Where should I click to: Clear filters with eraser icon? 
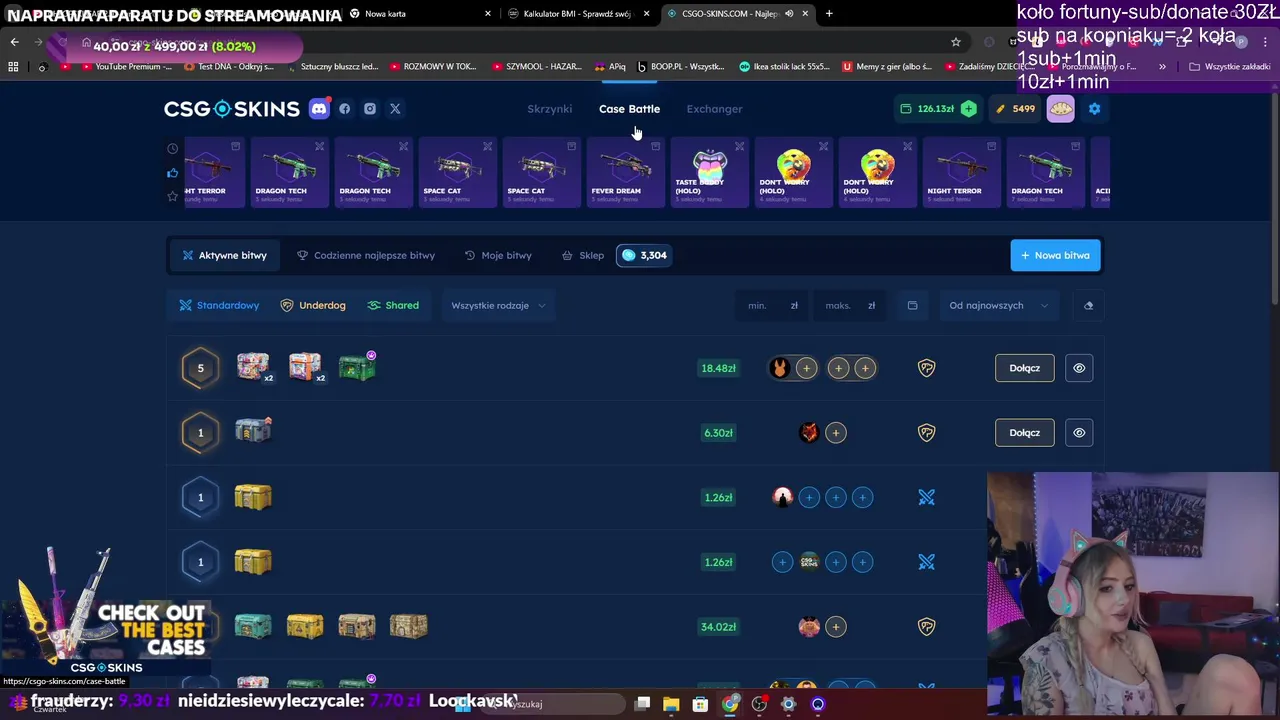pos(1088,305)
